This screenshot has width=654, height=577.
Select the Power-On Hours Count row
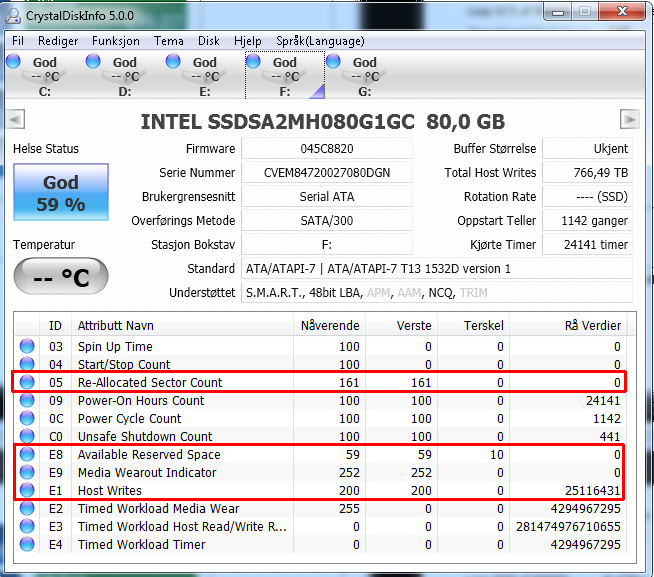pos(321,401)
